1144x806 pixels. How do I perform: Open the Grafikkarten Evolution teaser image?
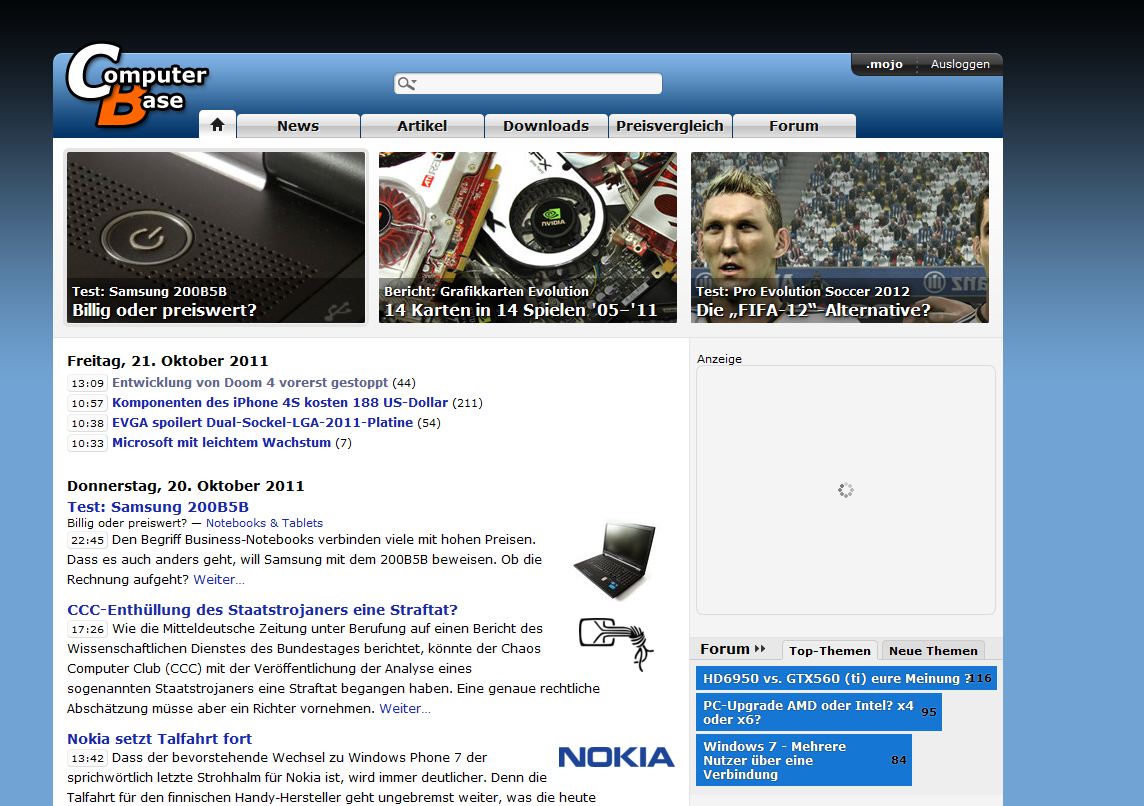527,237
